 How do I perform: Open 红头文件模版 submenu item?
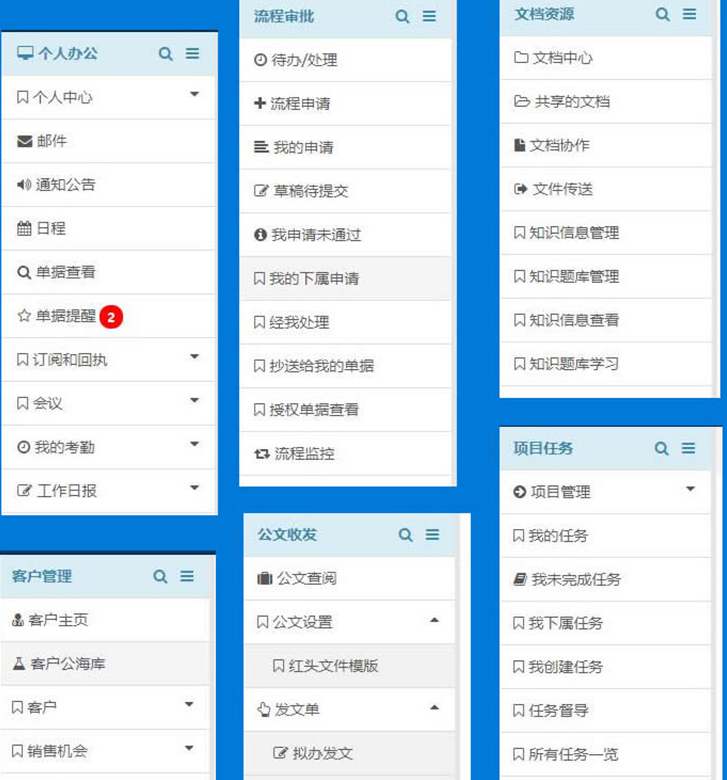(x=350, y=666)
